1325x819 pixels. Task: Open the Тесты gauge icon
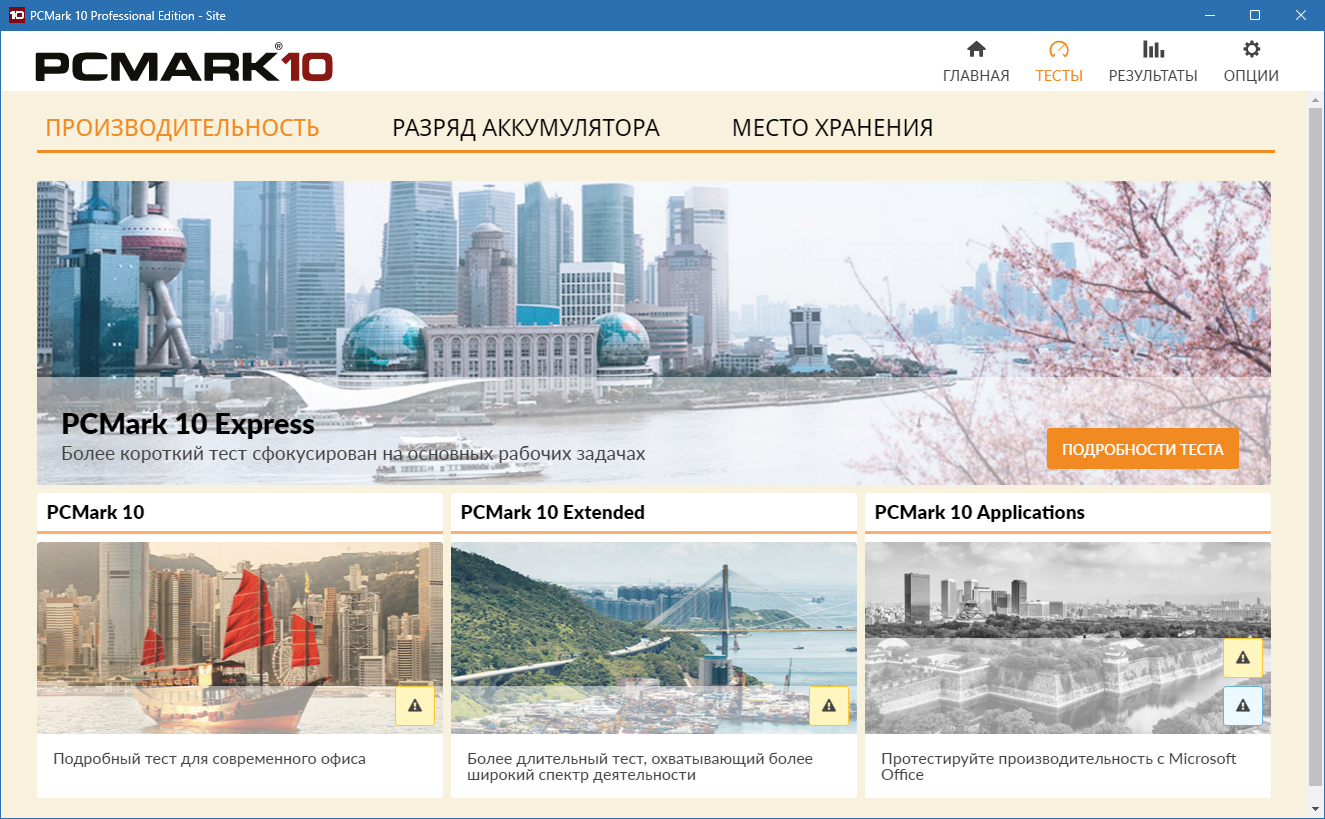pos(1059,50)
